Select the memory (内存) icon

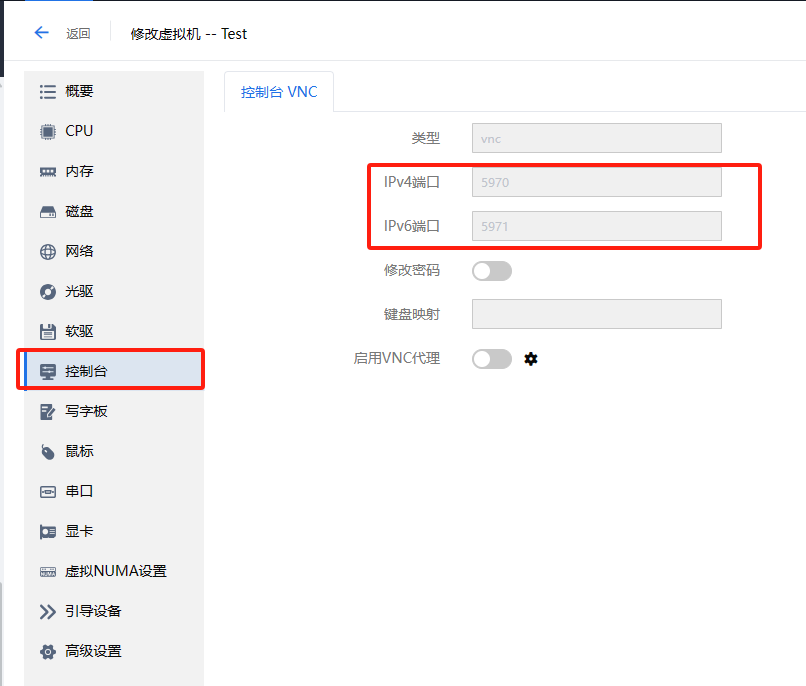pos(47,171)
